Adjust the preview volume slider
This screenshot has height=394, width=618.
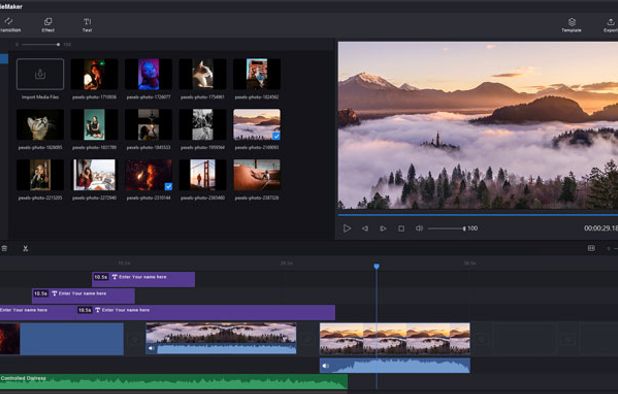click(x=447, y=229)
